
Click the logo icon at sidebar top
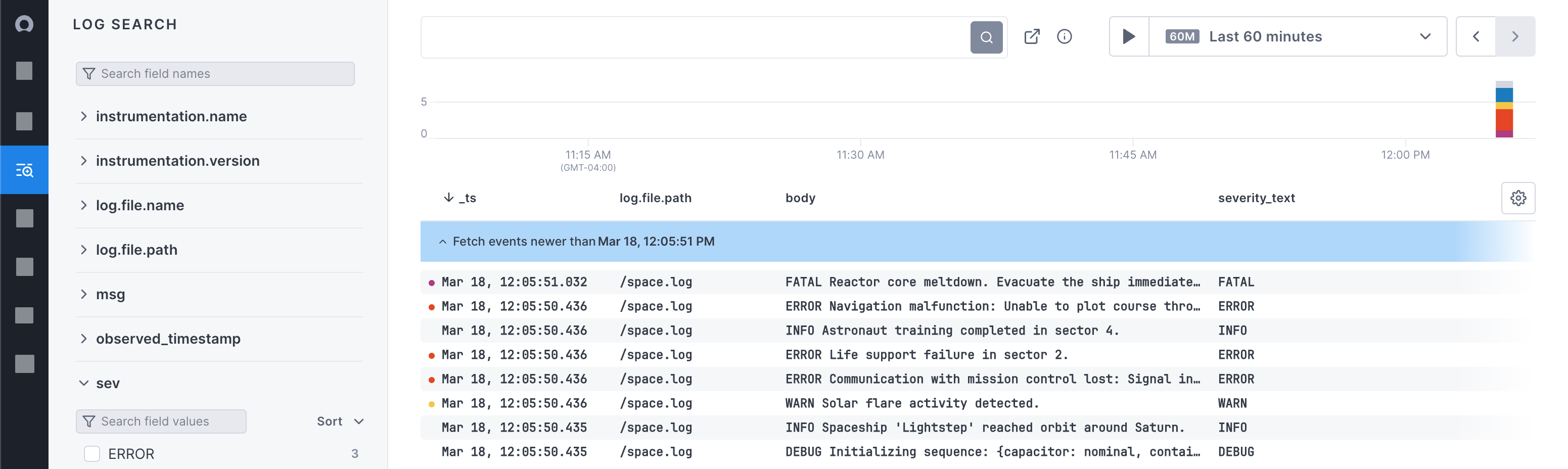click(24, 24)
